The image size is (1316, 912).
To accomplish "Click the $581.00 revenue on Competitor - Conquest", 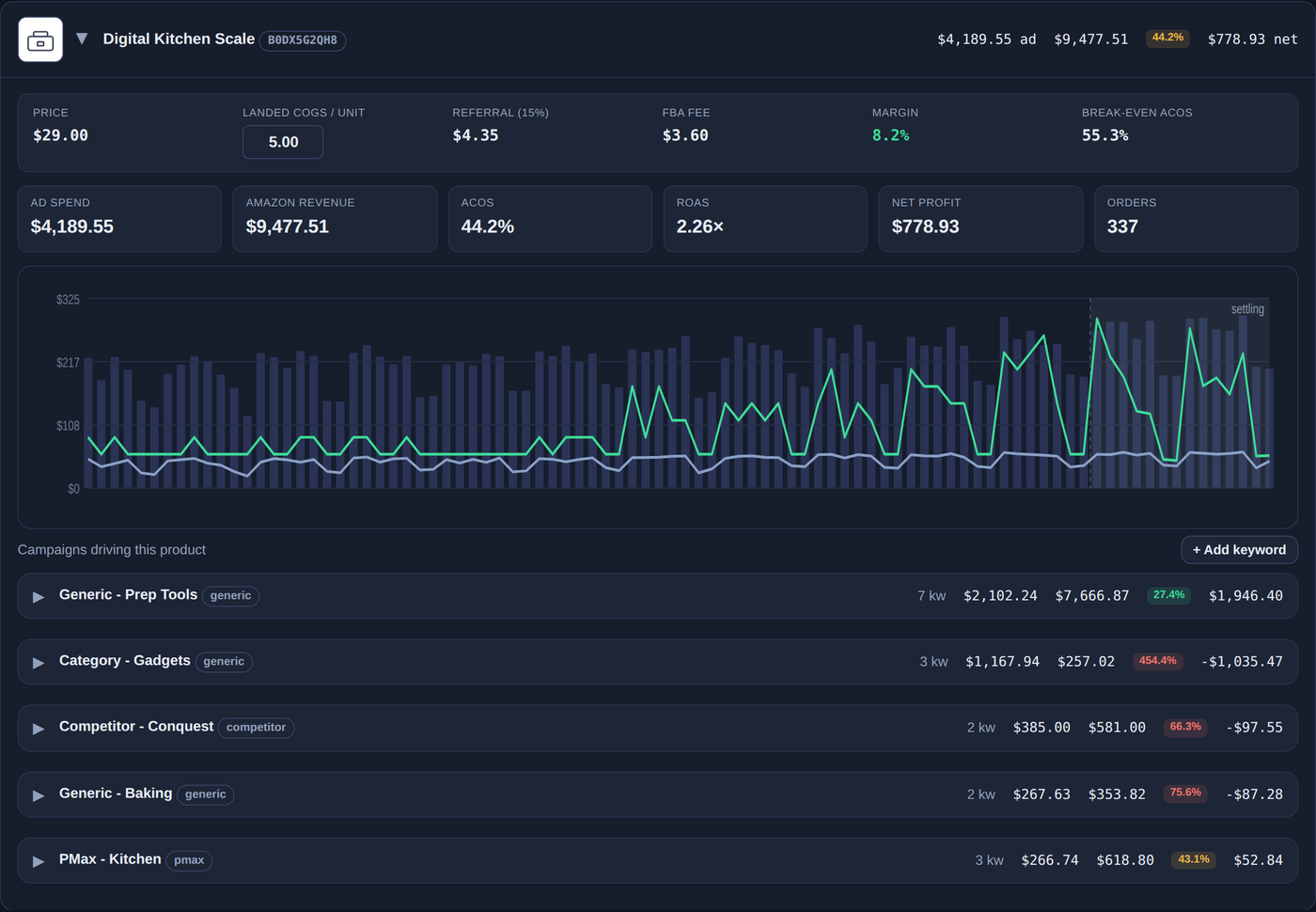I will click(x=1117, y=728).
